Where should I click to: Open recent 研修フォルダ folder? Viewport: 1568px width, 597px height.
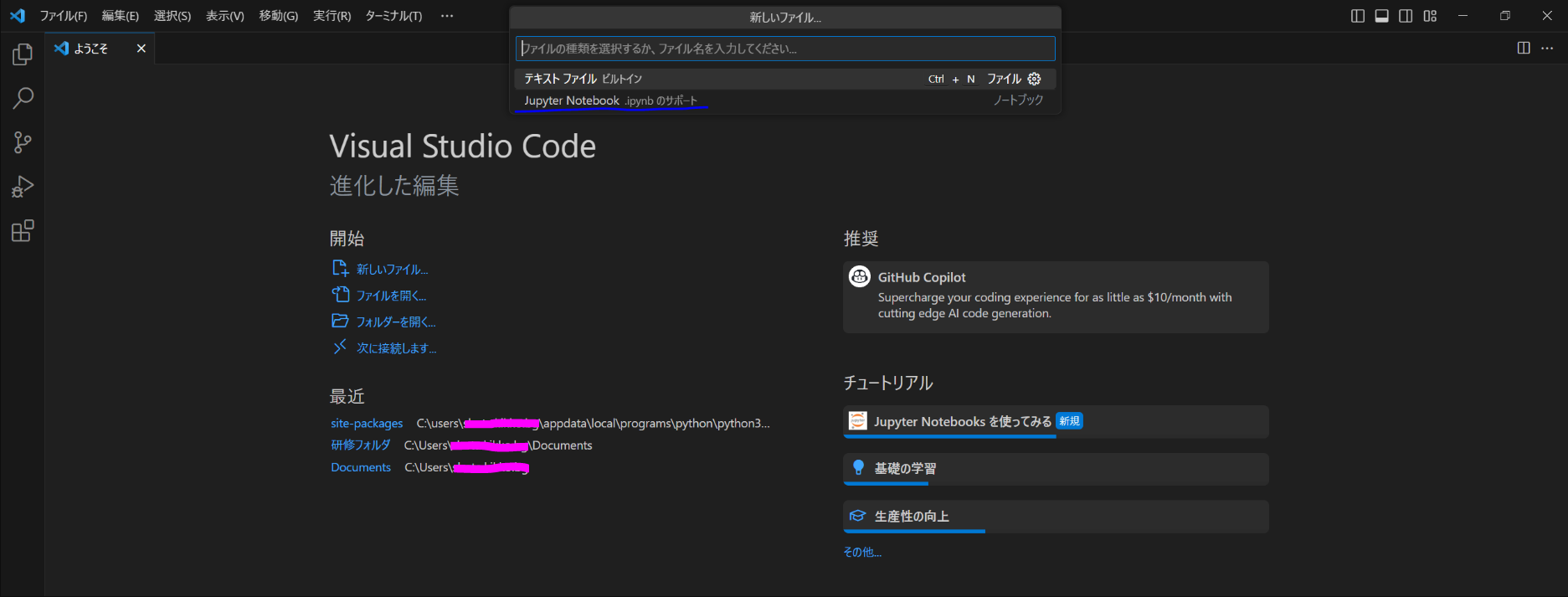pos(360,445)
